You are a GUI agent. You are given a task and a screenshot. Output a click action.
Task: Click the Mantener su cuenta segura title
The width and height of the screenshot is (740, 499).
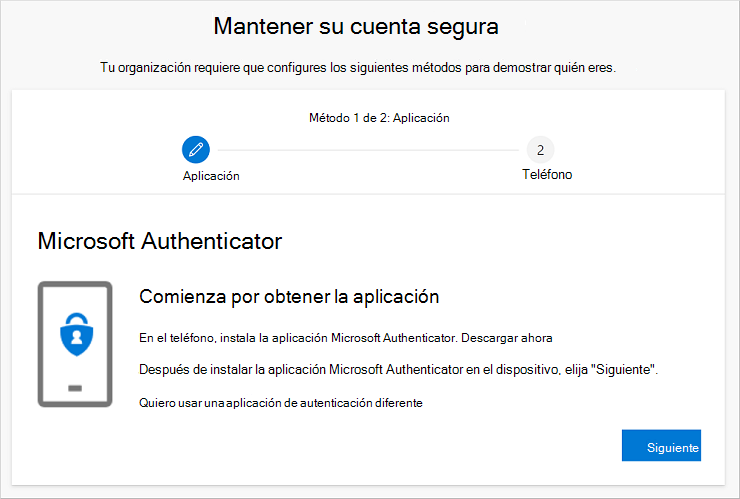tap(356, 26)
